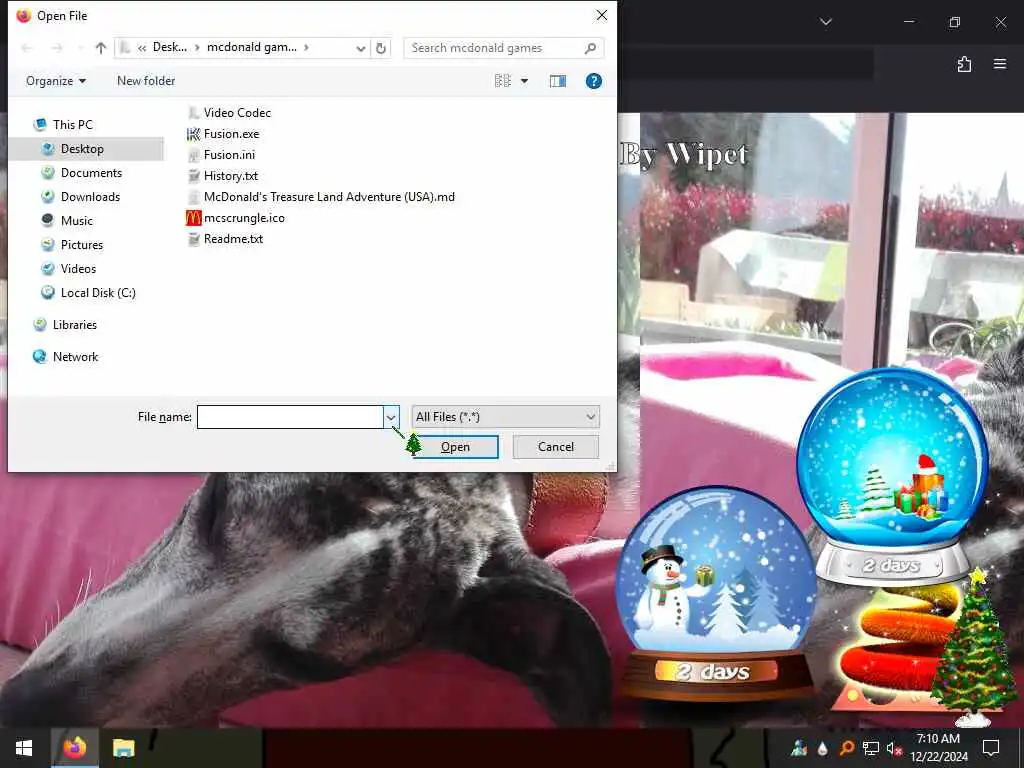The height and width of the screenshot is (768, 1024).
Task: Click the gifts snow globe widget
Action: [892, 477]
